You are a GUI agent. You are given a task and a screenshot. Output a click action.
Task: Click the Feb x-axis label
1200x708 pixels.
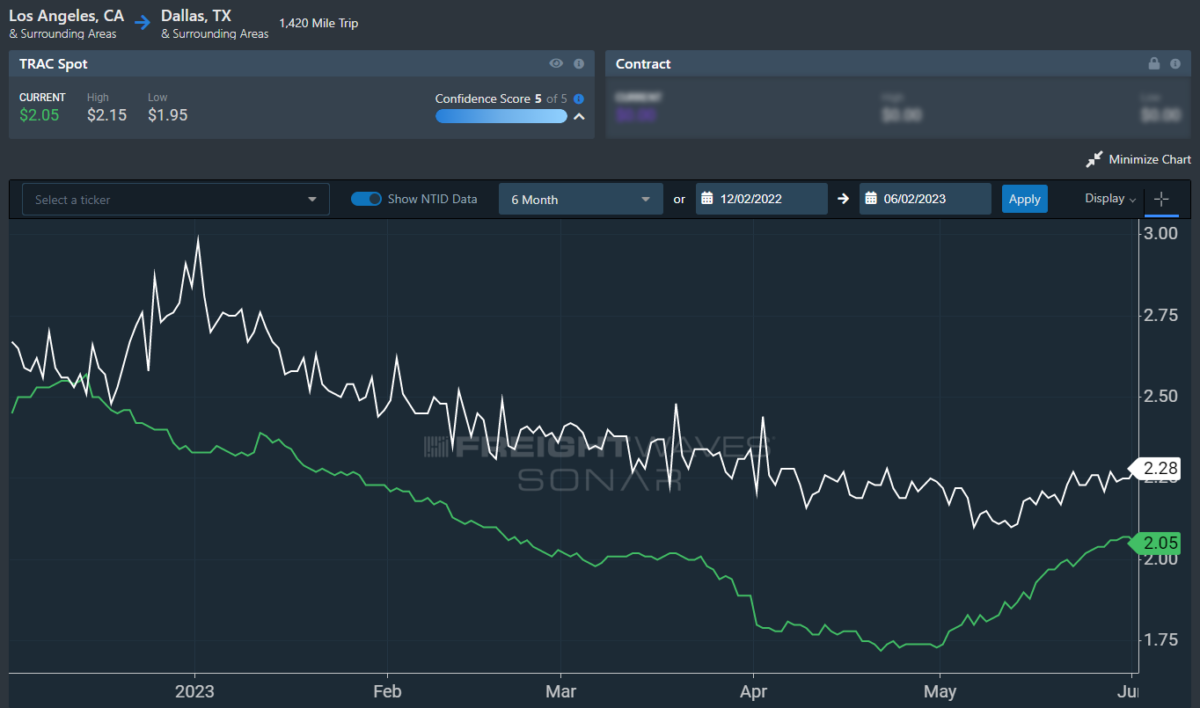pos(385,691)
